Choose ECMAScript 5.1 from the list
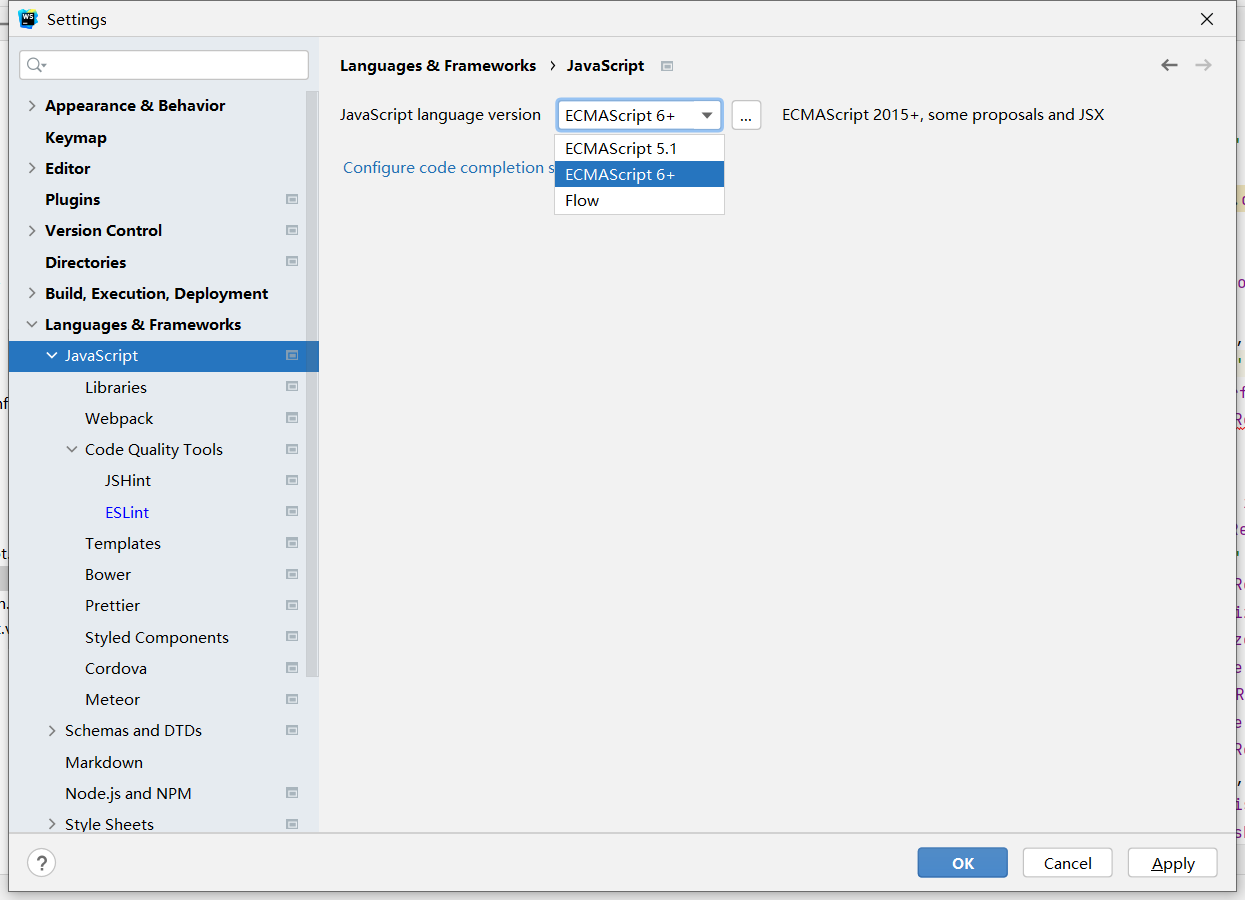The height and width of the screenshot is (900, 1245). (x=639, y=148)
